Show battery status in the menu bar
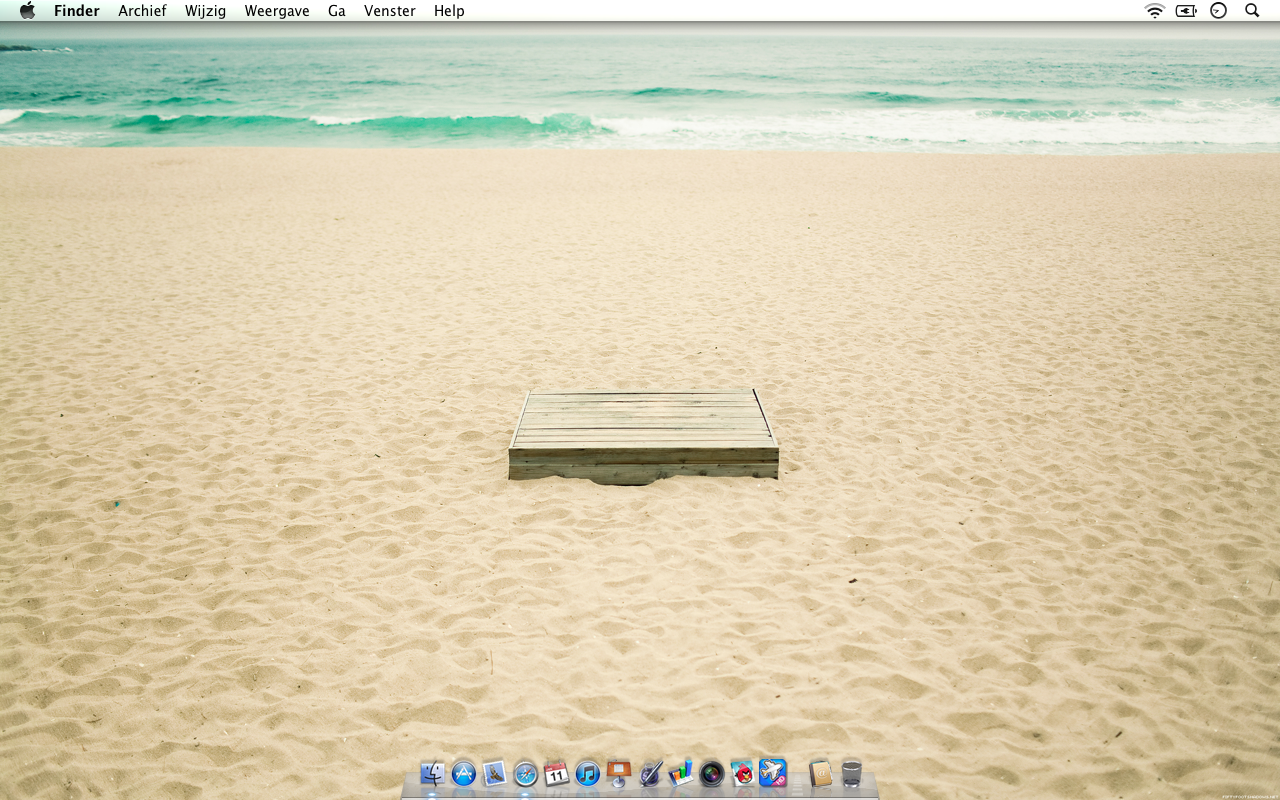Viewport: 1280px width, 800px height. click(x=1186, y=11)
